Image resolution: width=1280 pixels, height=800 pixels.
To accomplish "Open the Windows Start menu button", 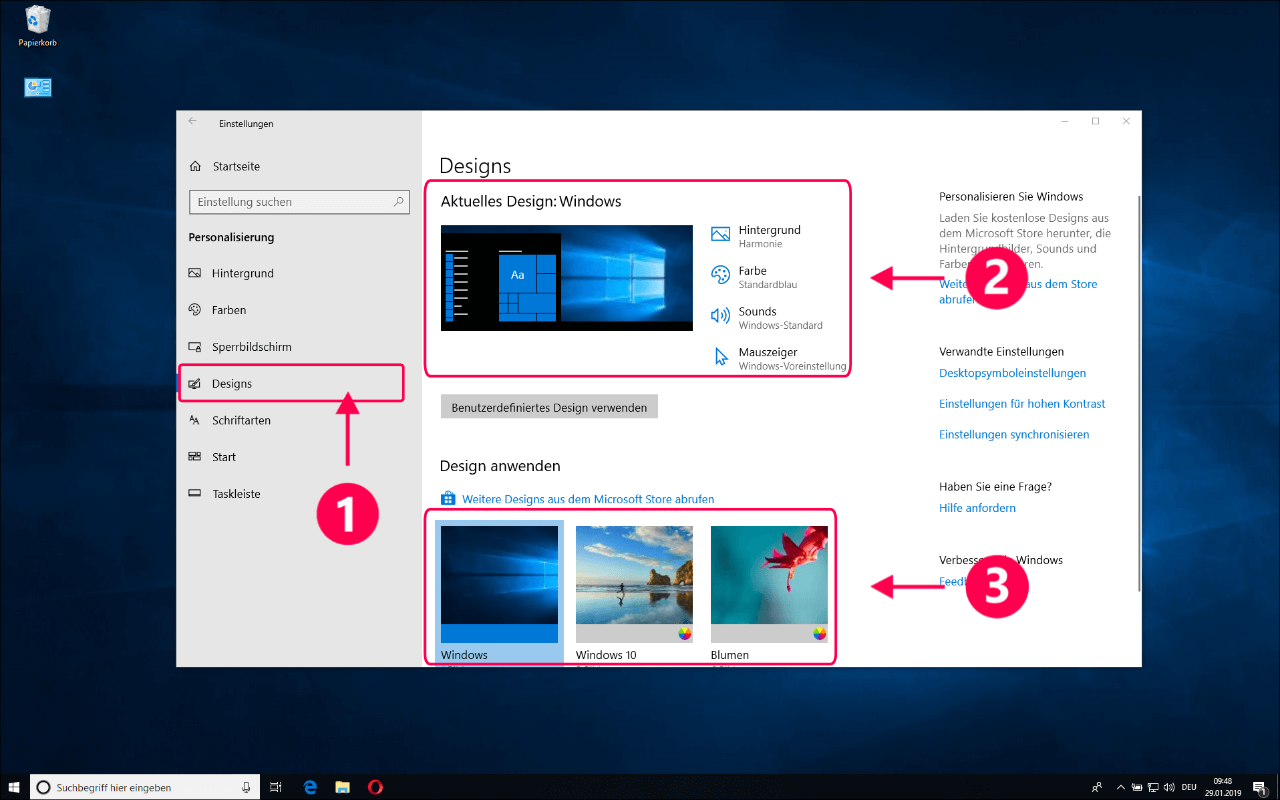I will [14, 787].
